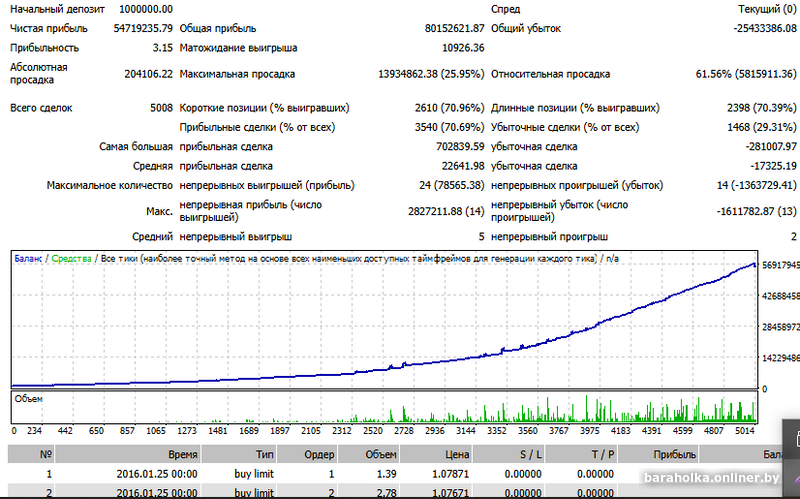The width and height of the screenshot is (800, 499).
Task: Click the blue Баланс legend label
Action: pyautogui.click(x=28, y=259)
